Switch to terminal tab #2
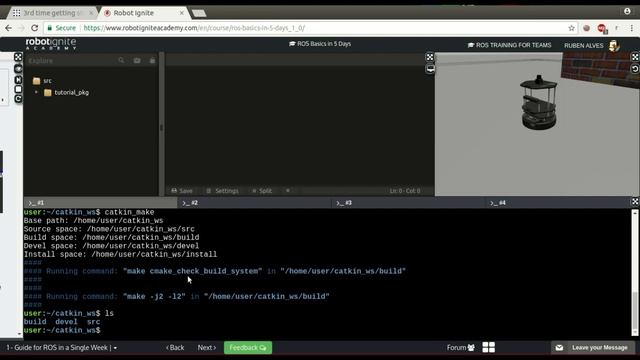640x360 pixels. (x=254, y=203)
